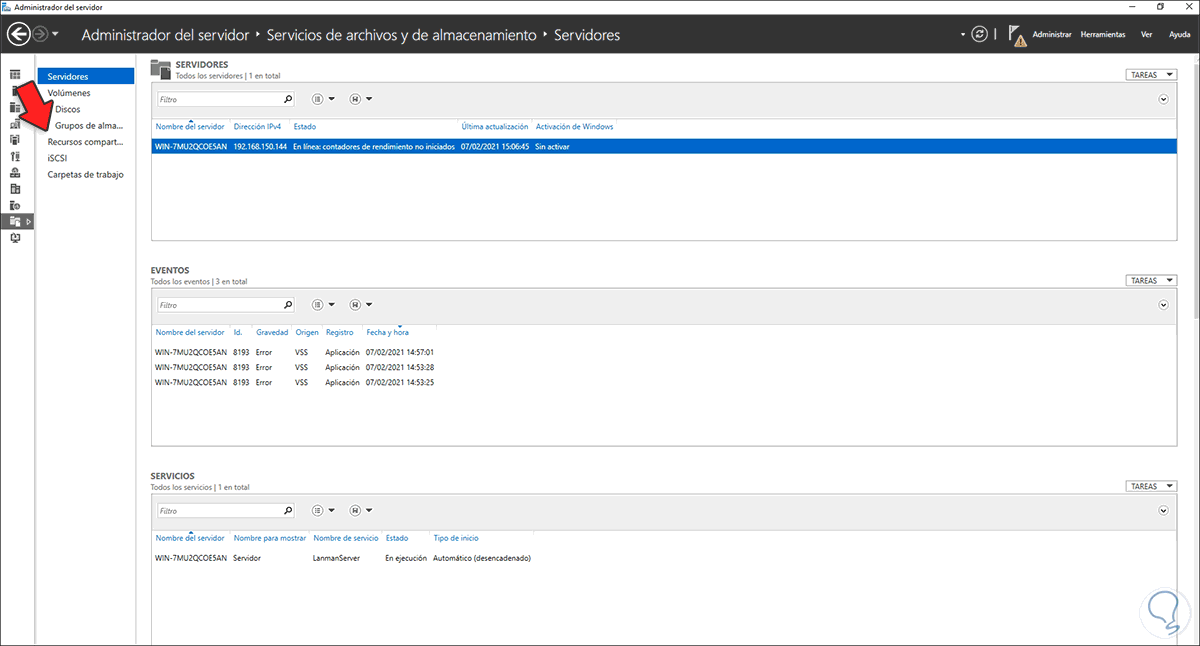The image size is (1200, 646).
Task: Open Dashboard icon in left sidebar
Action: [x=15, y=74]
